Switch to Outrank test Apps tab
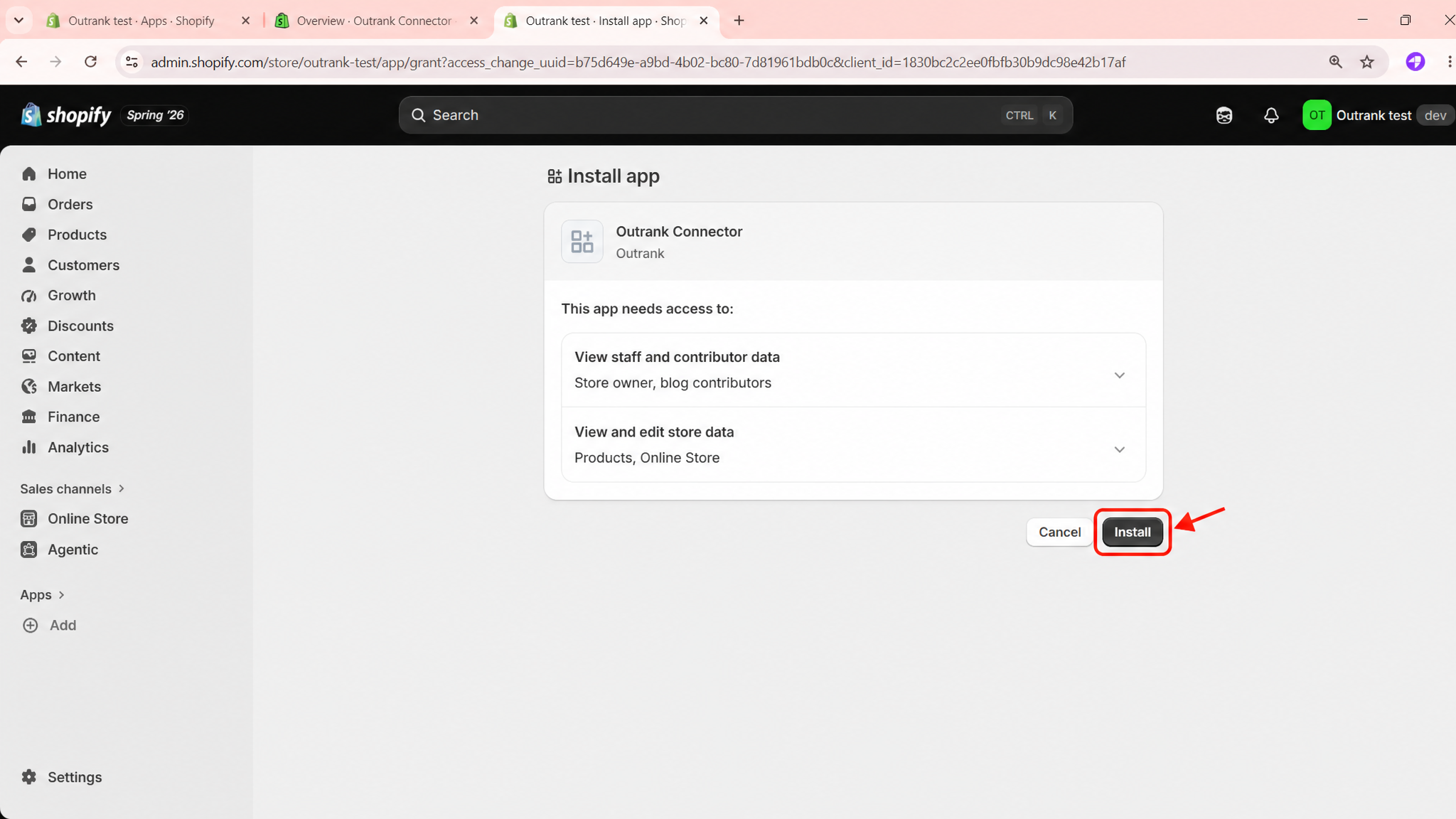Image resolution: width=1456 pixels, height=819 pixels. coord(141,21)
